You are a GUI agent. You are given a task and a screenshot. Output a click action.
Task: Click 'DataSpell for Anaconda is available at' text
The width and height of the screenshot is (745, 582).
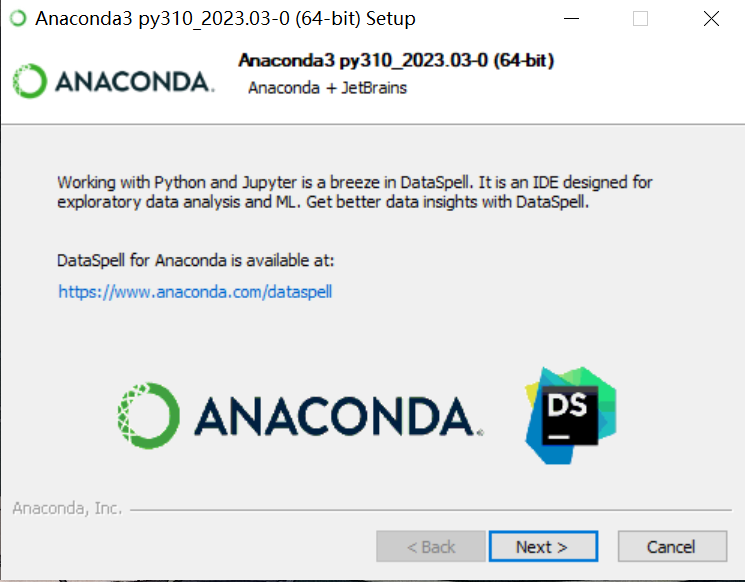click(x=195, y=260)
